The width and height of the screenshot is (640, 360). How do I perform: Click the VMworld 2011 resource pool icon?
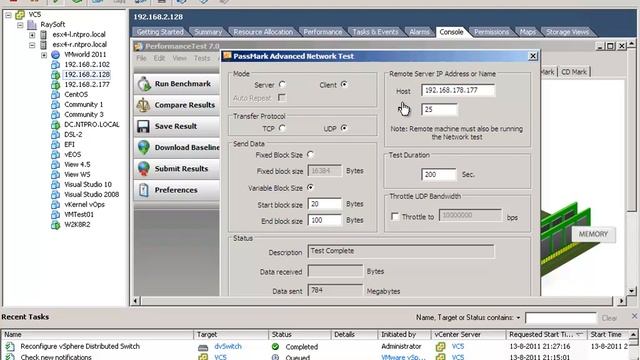coord(56,55)
